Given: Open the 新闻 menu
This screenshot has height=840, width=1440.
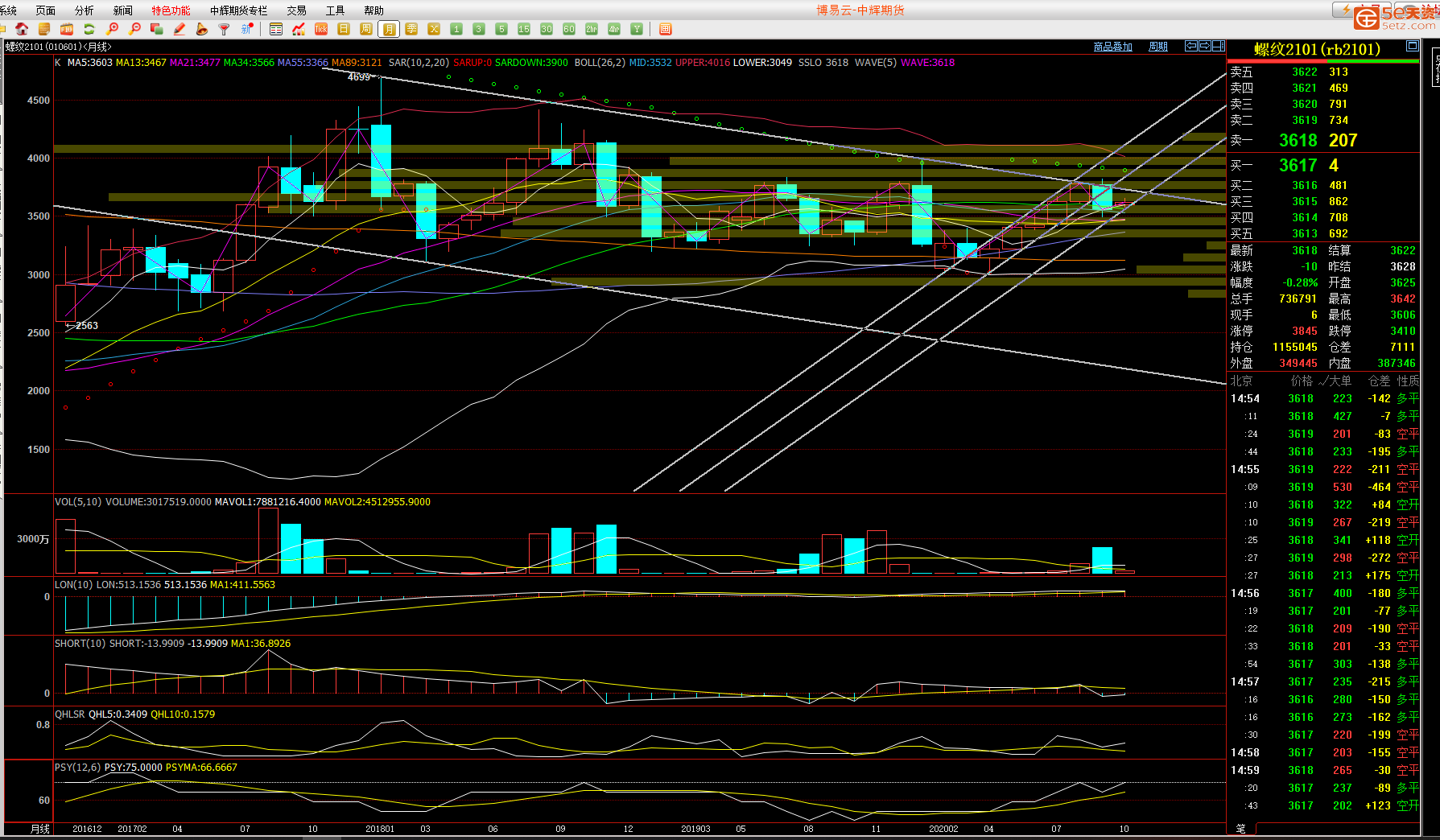Looking at the screenshot, I should pos(122,10).
